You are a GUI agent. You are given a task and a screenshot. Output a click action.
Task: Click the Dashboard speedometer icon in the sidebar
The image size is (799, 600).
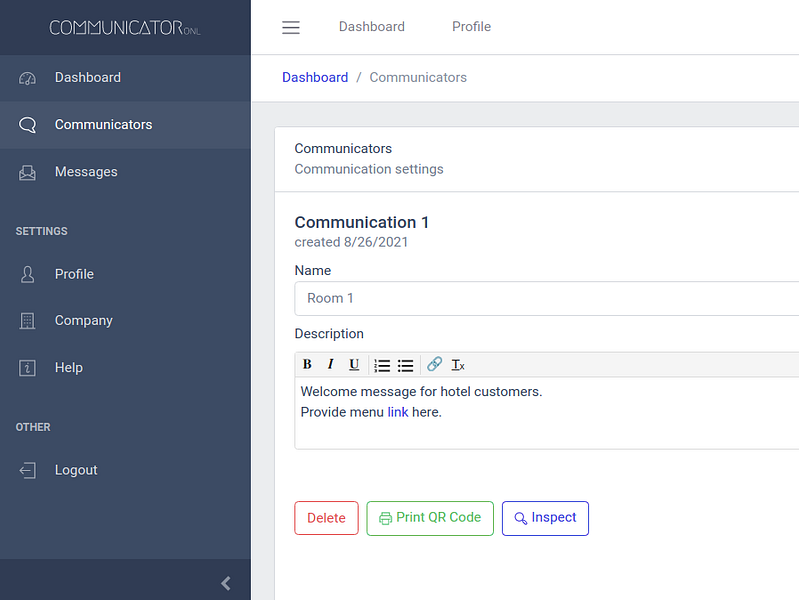click(28, 78)
